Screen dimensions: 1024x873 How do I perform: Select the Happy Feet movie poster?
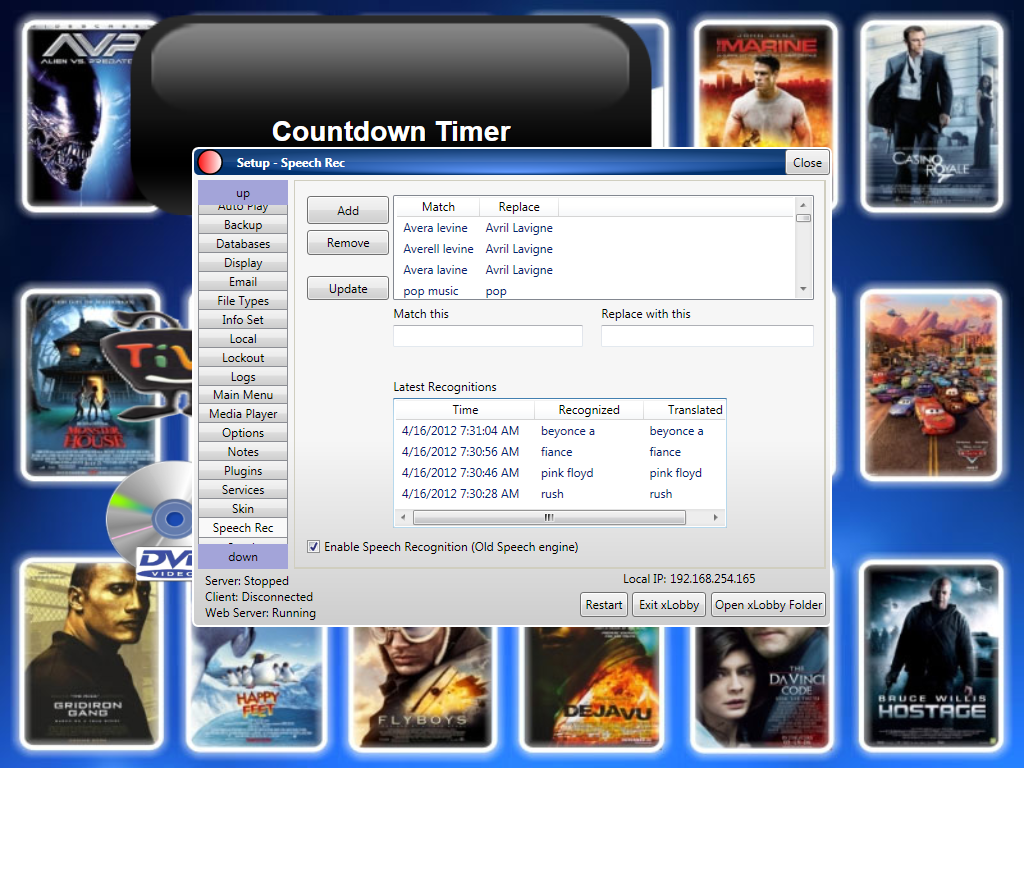[257, 688]
